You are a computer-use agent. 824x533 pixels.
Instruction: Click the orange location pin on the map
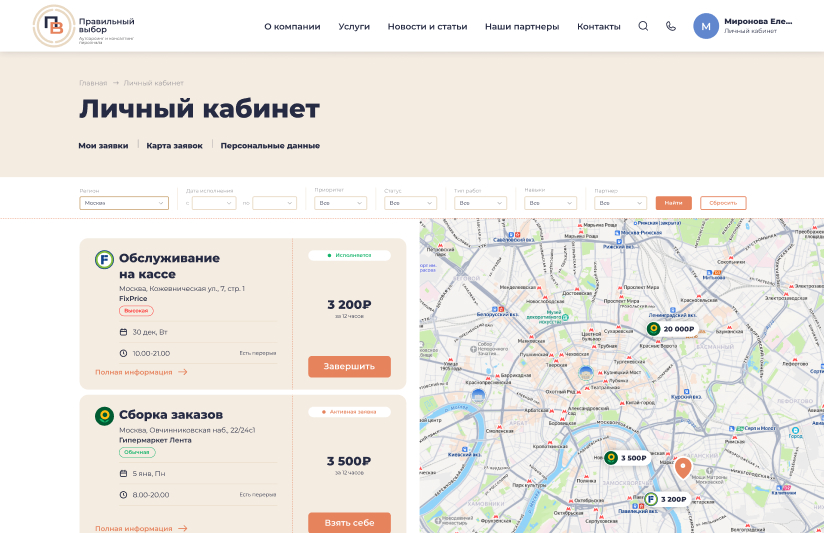[683, 467]
